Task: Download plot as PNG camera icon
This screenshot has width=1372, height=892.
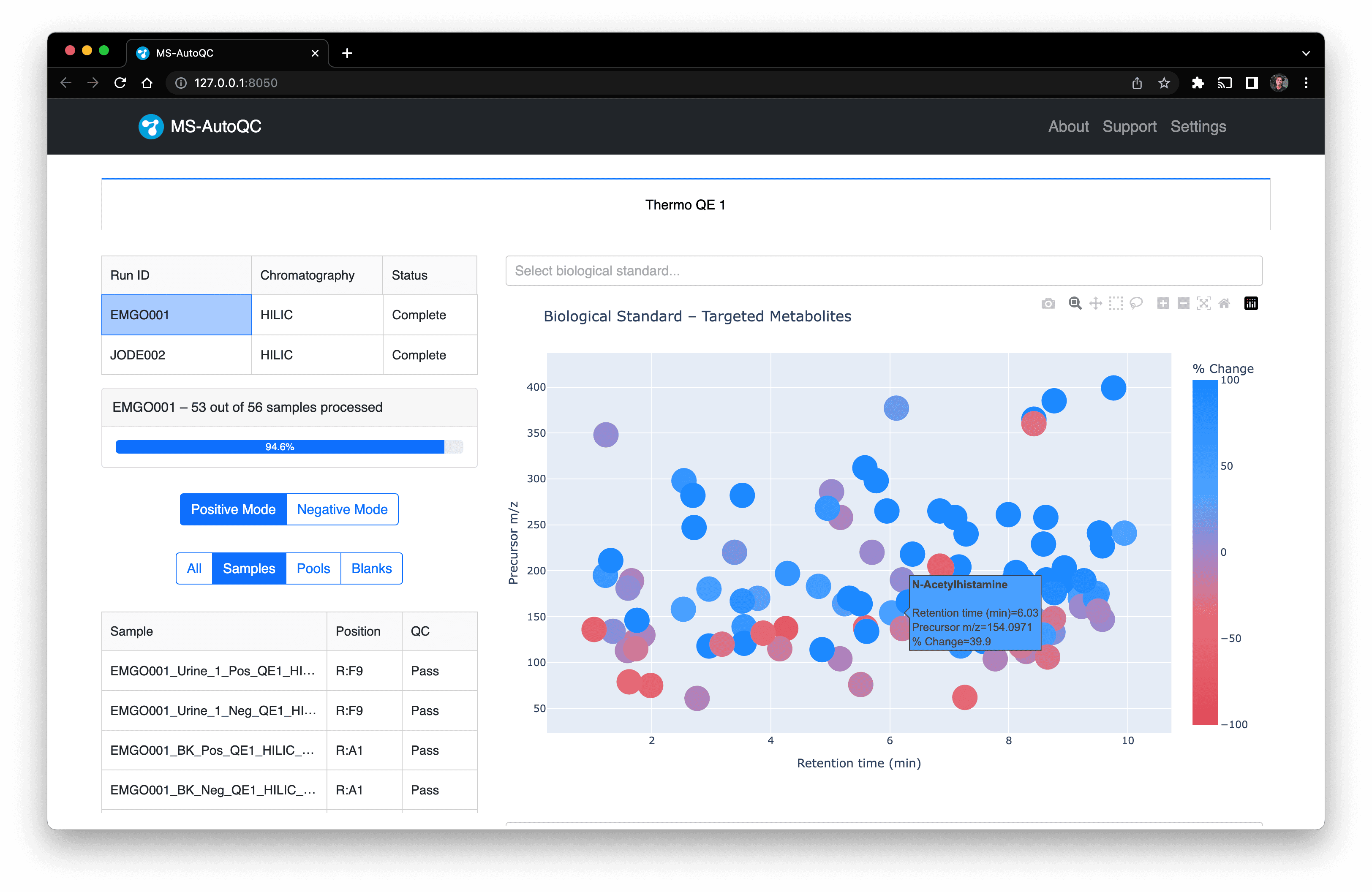Action: [1048, 304]
